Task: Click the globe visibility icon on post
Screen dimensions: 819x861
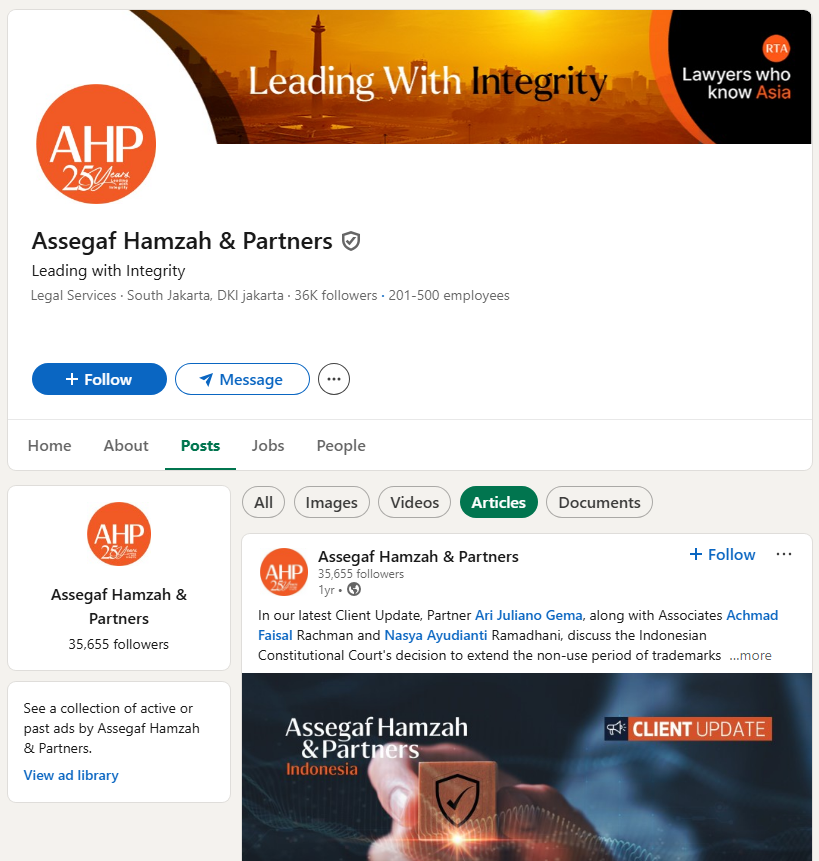Action: pyautogui.click(x=354, y=590)
